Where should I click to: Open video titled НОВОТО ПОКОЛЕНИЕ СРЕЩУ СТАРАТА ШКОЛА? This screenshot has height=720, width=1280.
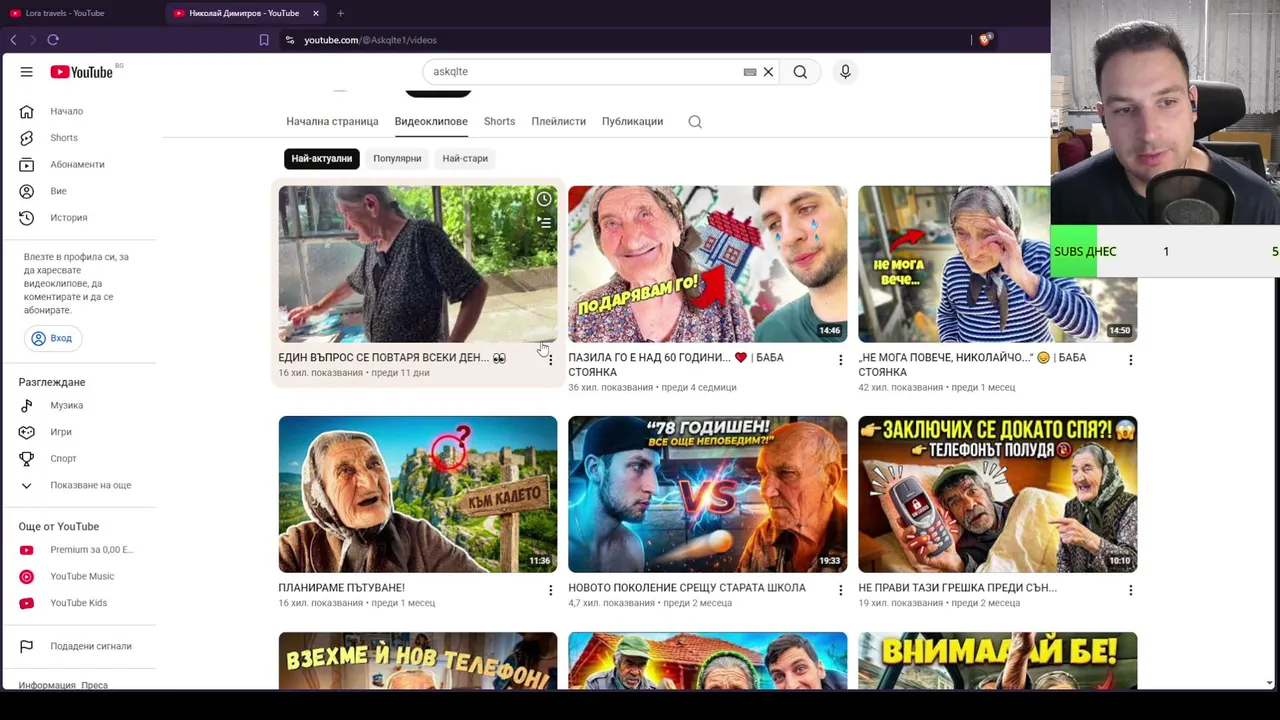687,588
